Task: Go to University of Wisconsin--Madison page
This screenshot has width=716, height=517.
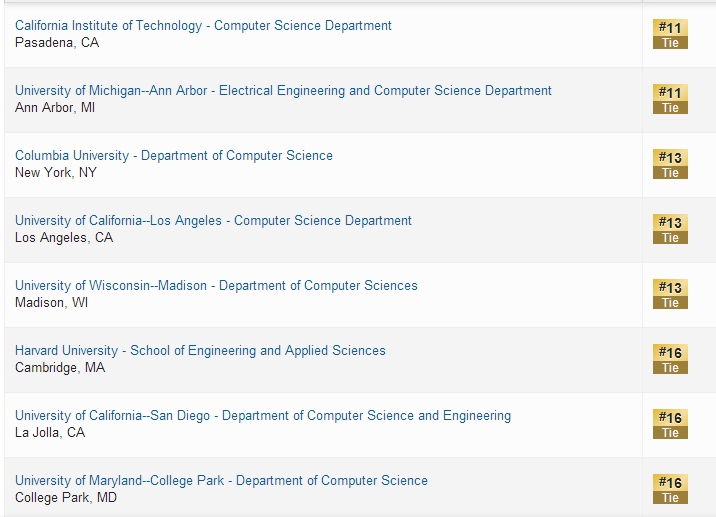Action: pyautogui.click(x=216, y=285)
